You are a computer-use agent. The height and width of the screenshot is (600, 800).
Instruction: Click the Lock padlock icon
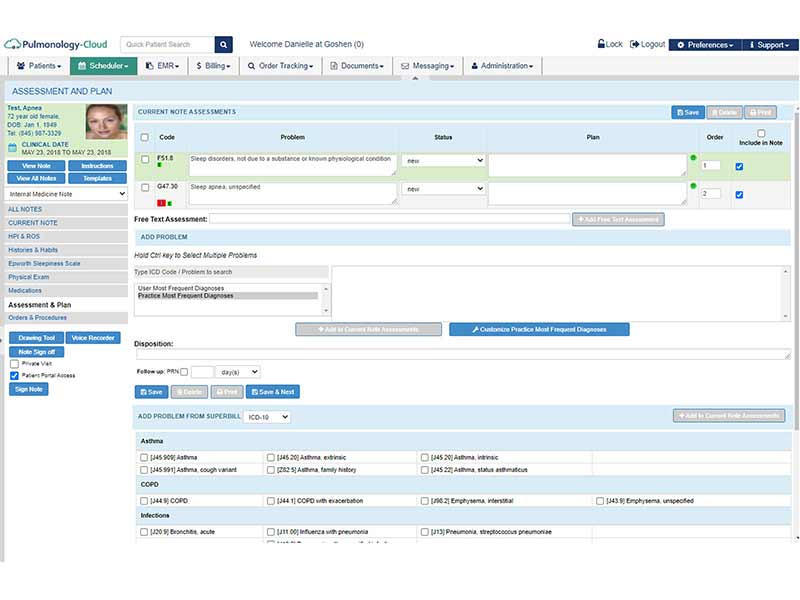pyautogui.click(x=601, y=44)
